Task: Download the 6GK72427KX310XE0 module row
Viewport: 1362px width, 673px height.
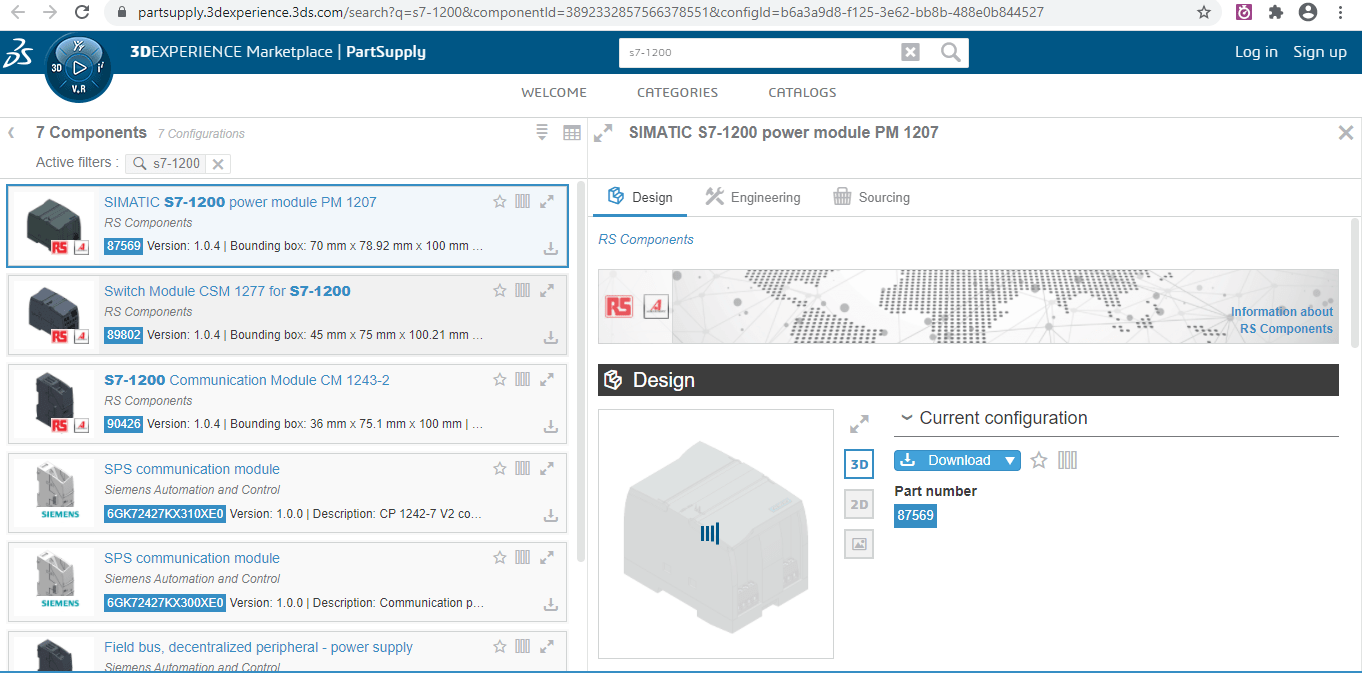Action: tap(550, 516)
